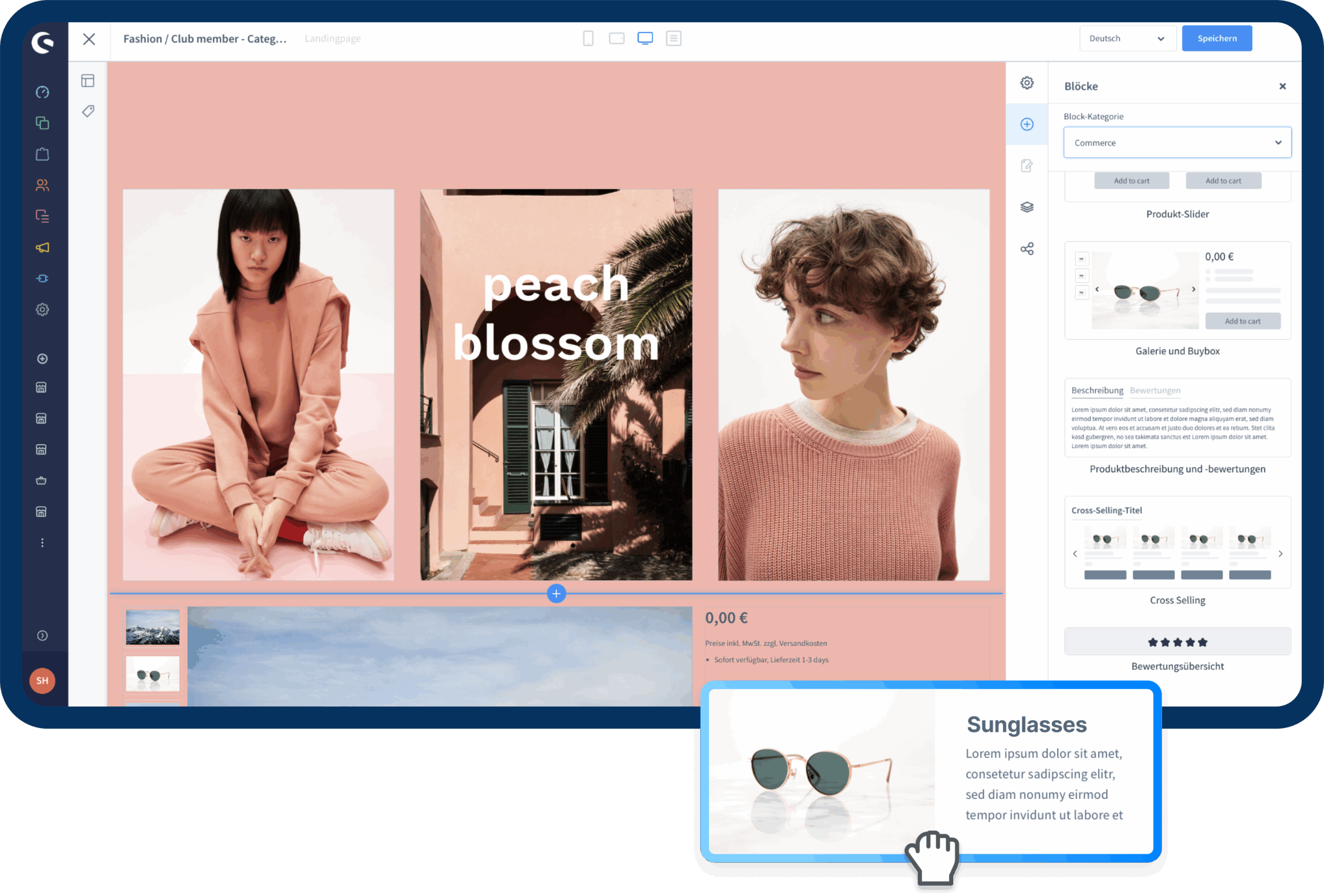Click the Speichern button
Viewport: 1324px width, 896px height.
(x=1216, y=39)
